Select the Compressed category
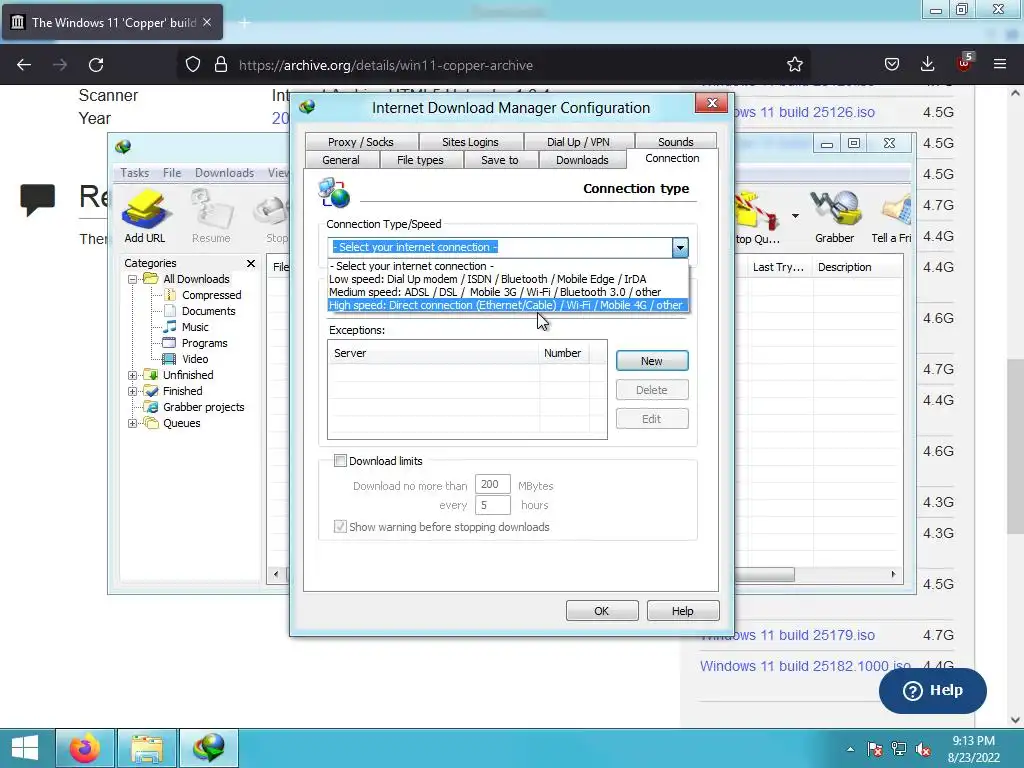 click(211, 295)
